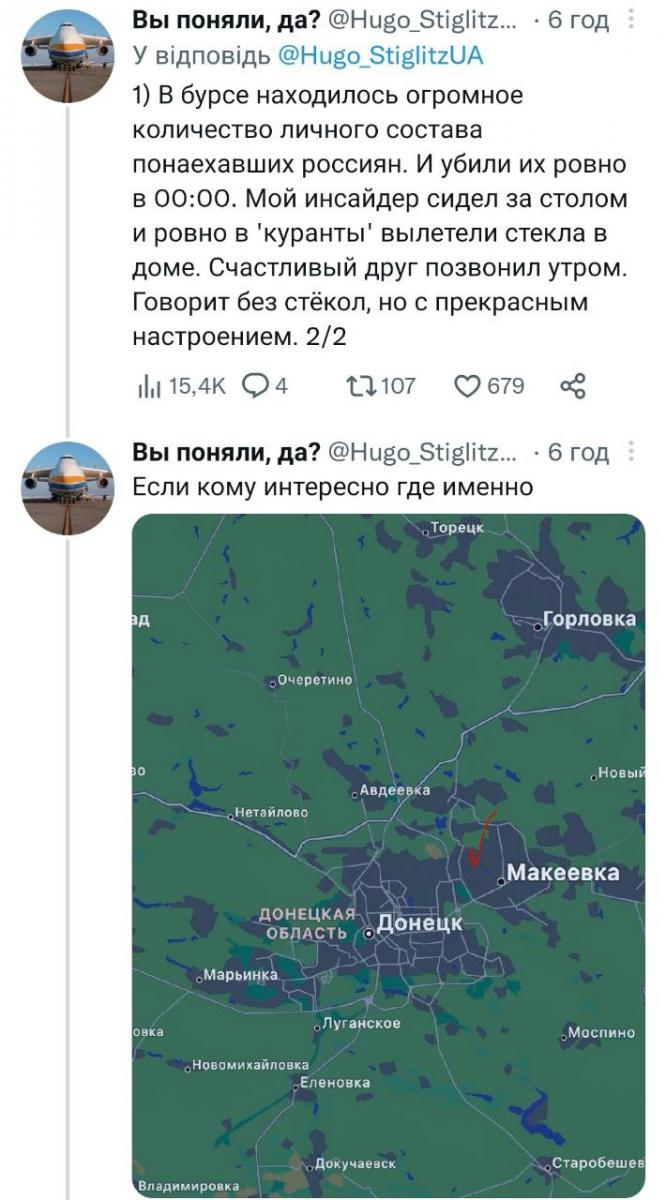
Task: Open the three-dot menu on the second tweet
Action: click(630, 452)
